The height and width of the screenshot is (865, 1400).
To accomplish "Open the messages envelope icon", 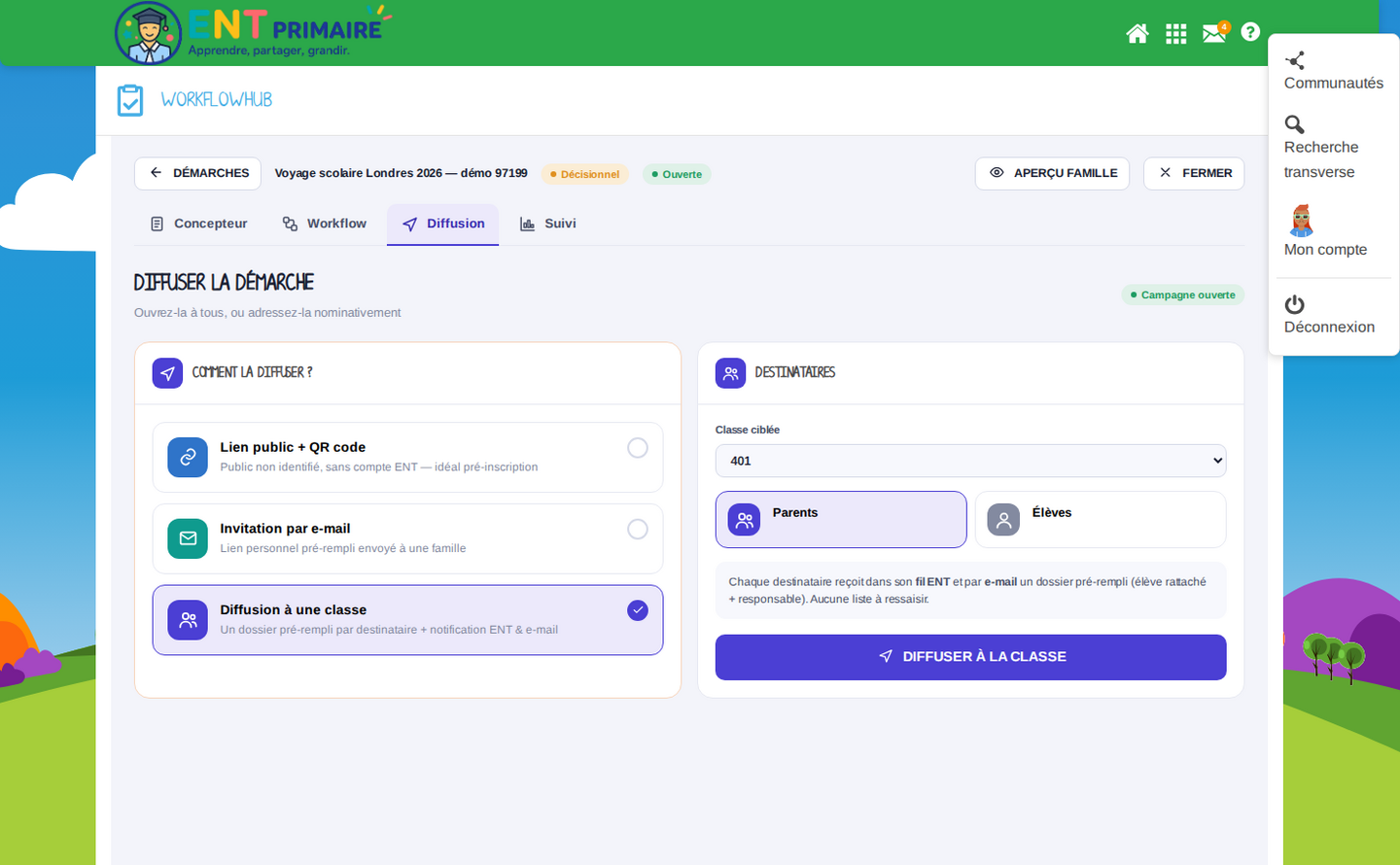I will click(x=1214, y=33).
